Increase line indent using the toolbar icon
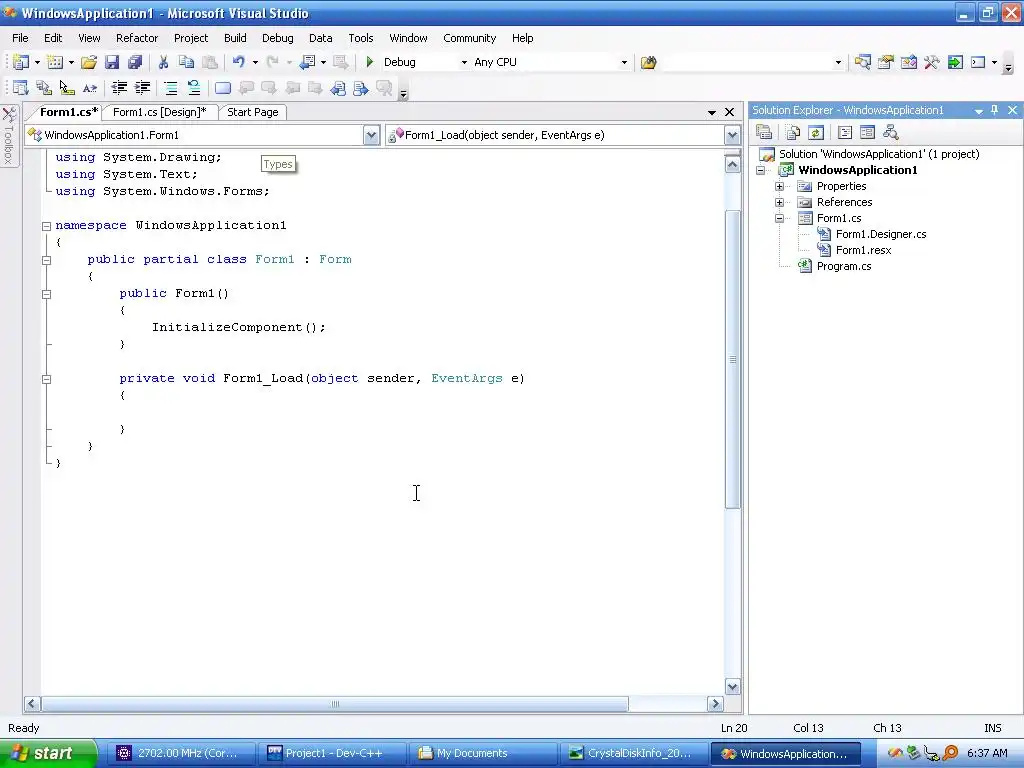 point(142,88)
